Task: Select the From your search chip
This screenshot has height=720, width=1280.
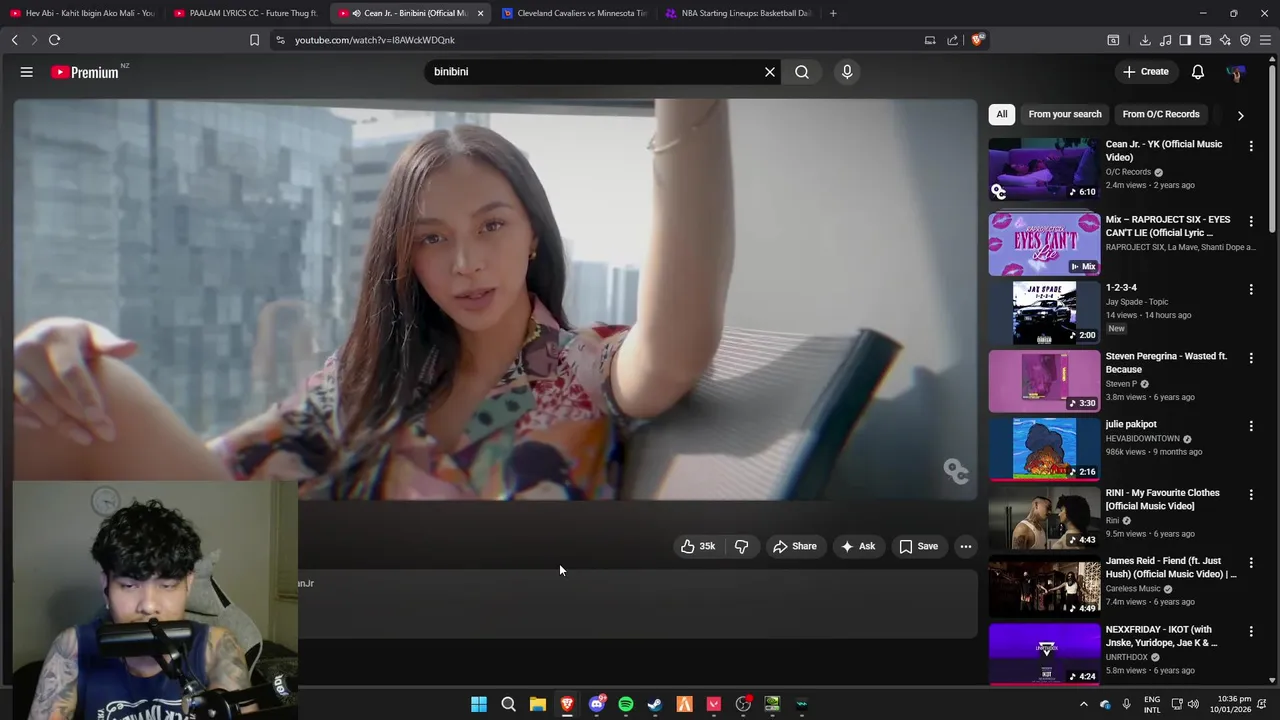Action: [x=1065, y=114]
